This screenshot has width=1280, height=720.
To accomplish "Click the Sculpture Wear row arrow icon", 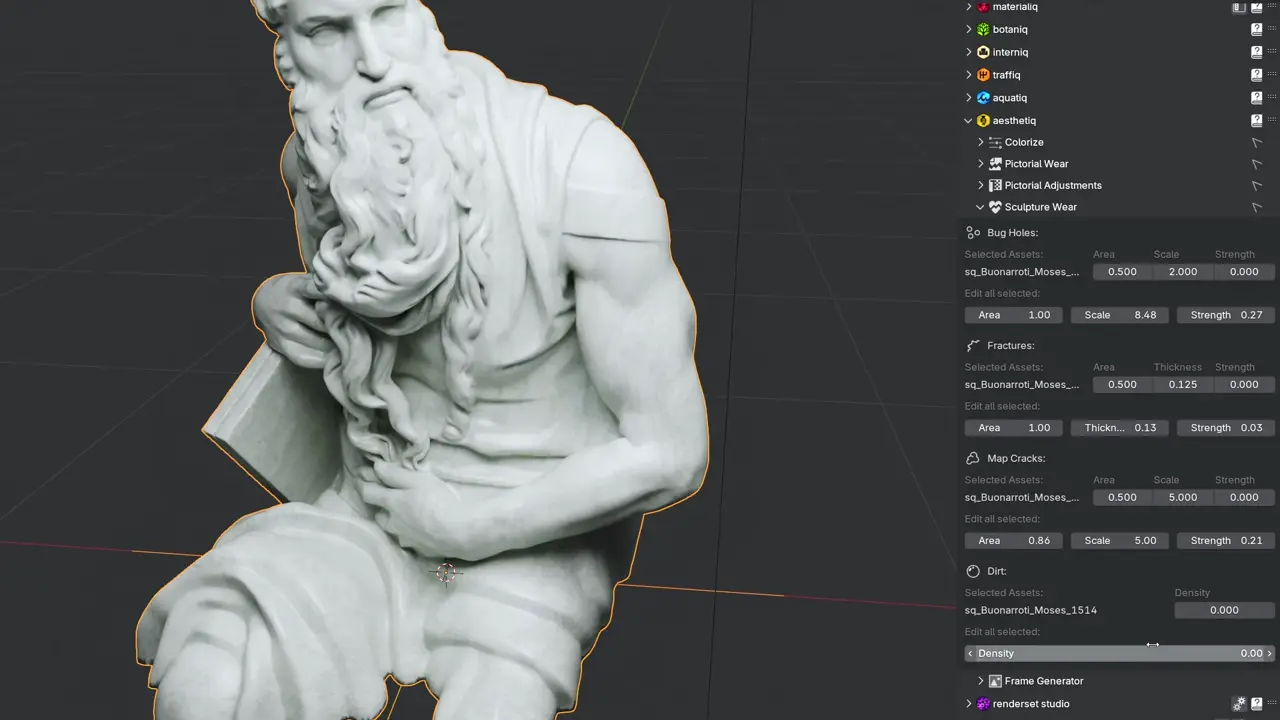I will point(1257,207).
